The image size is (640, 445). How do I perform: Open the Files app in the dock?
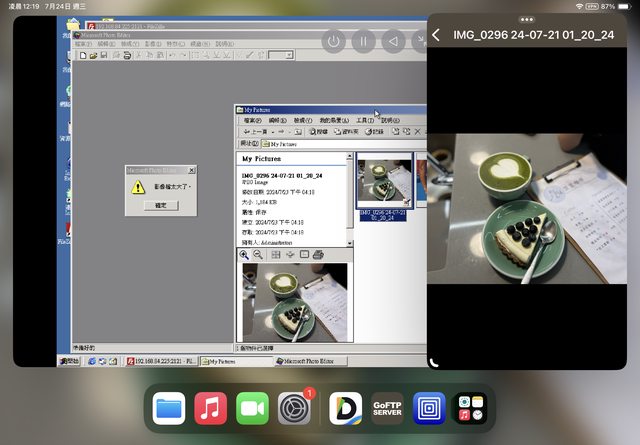(169, 408)
